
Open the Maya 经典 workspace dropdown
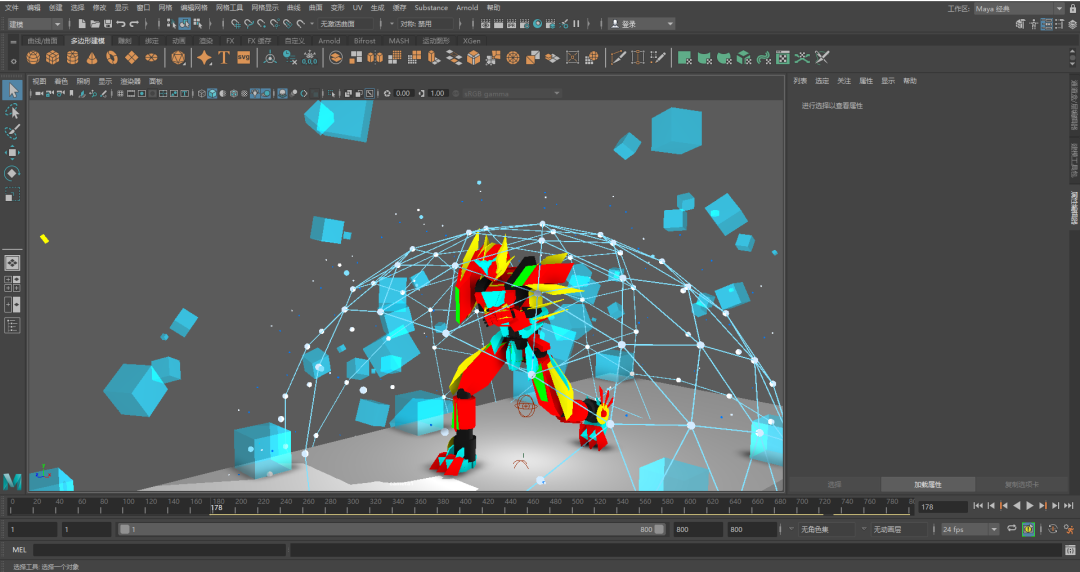click(x=1019, y=8)
